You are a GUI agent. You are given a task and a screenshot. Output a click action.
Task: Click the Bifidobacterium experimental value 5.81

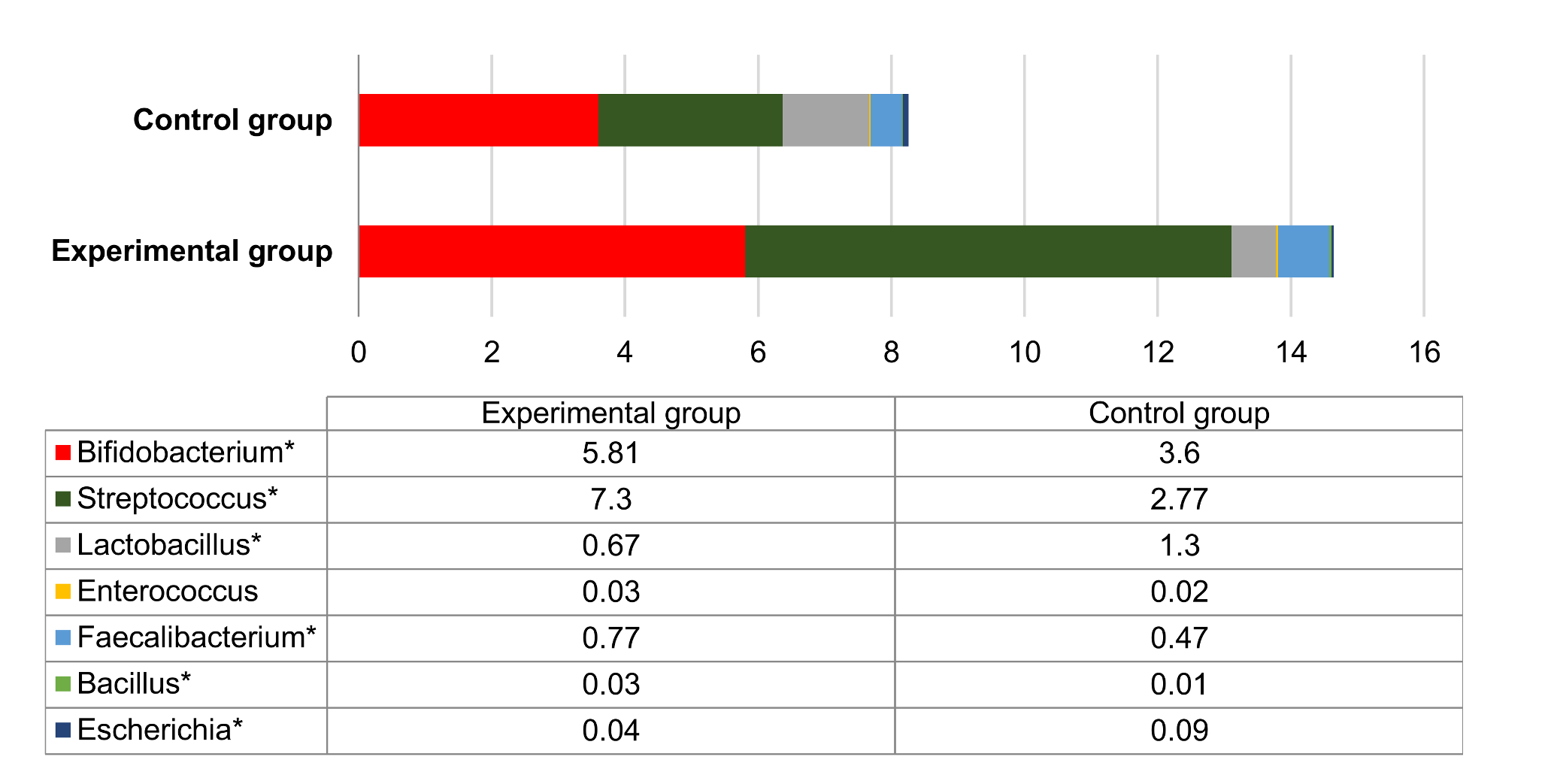(610, 453)
